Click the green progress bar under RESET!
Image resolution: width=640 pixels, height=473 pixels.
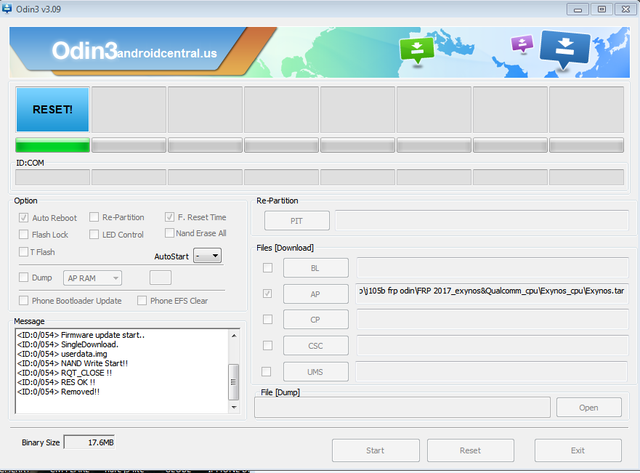(x=53, y=145)
